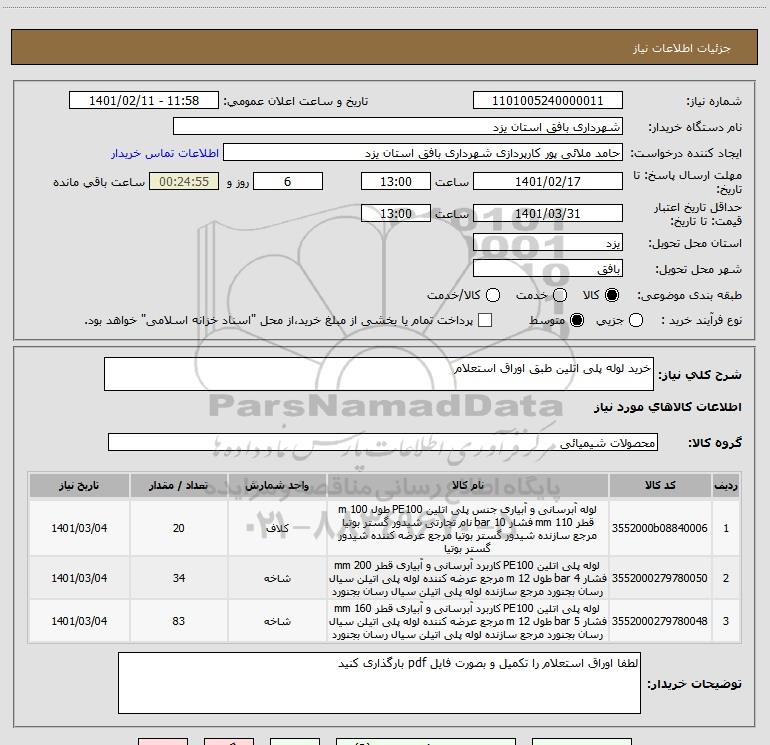Click the نوع فرآیند خرید label
This screenshot has height=745, width=770.
(x=701, y=320)
